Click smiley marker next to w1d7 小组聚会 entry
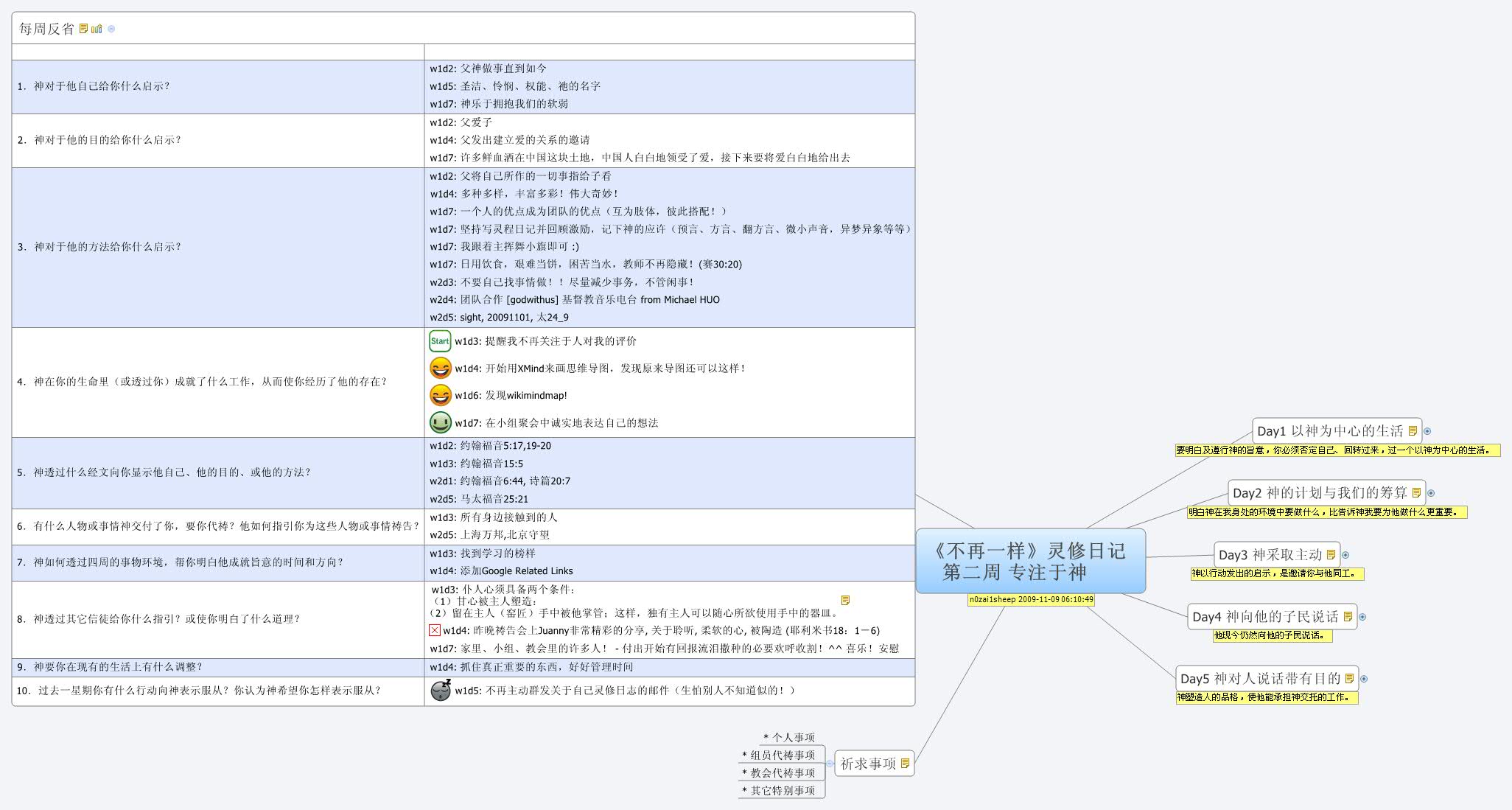The height and width of the screenshot is (810, 1512). pyautogui.click(x=440, y=424)
